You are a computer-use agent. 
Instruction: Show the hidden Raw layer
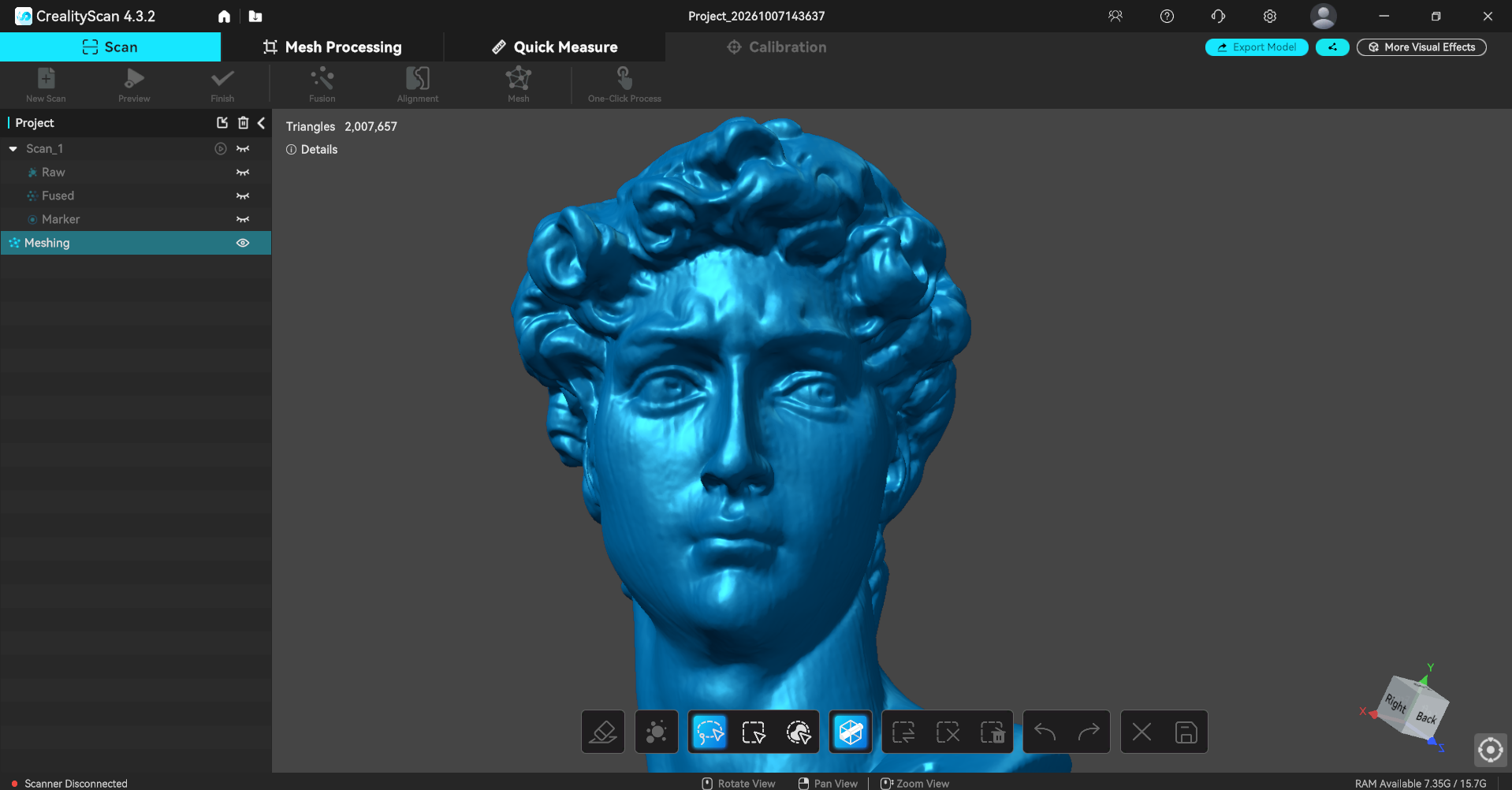pos(243,172)
